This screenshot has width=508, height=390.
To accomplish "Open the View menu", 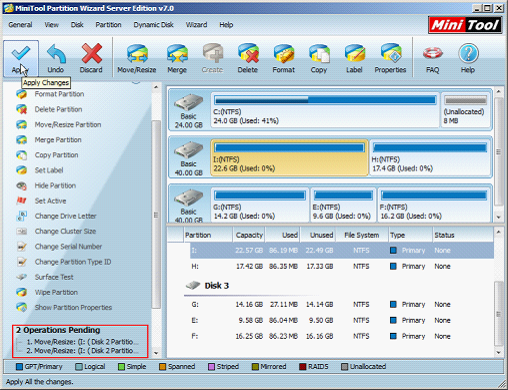I will pos(52,25).
